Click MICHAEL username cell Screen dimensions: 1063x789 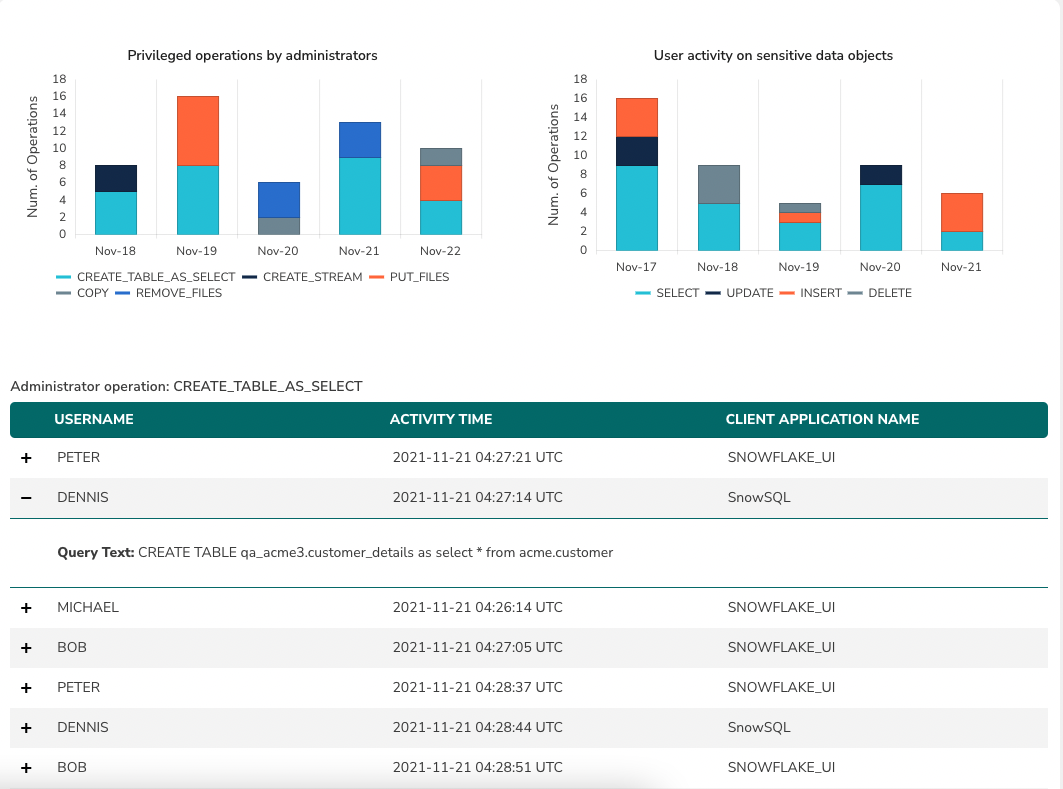(87, 607)
